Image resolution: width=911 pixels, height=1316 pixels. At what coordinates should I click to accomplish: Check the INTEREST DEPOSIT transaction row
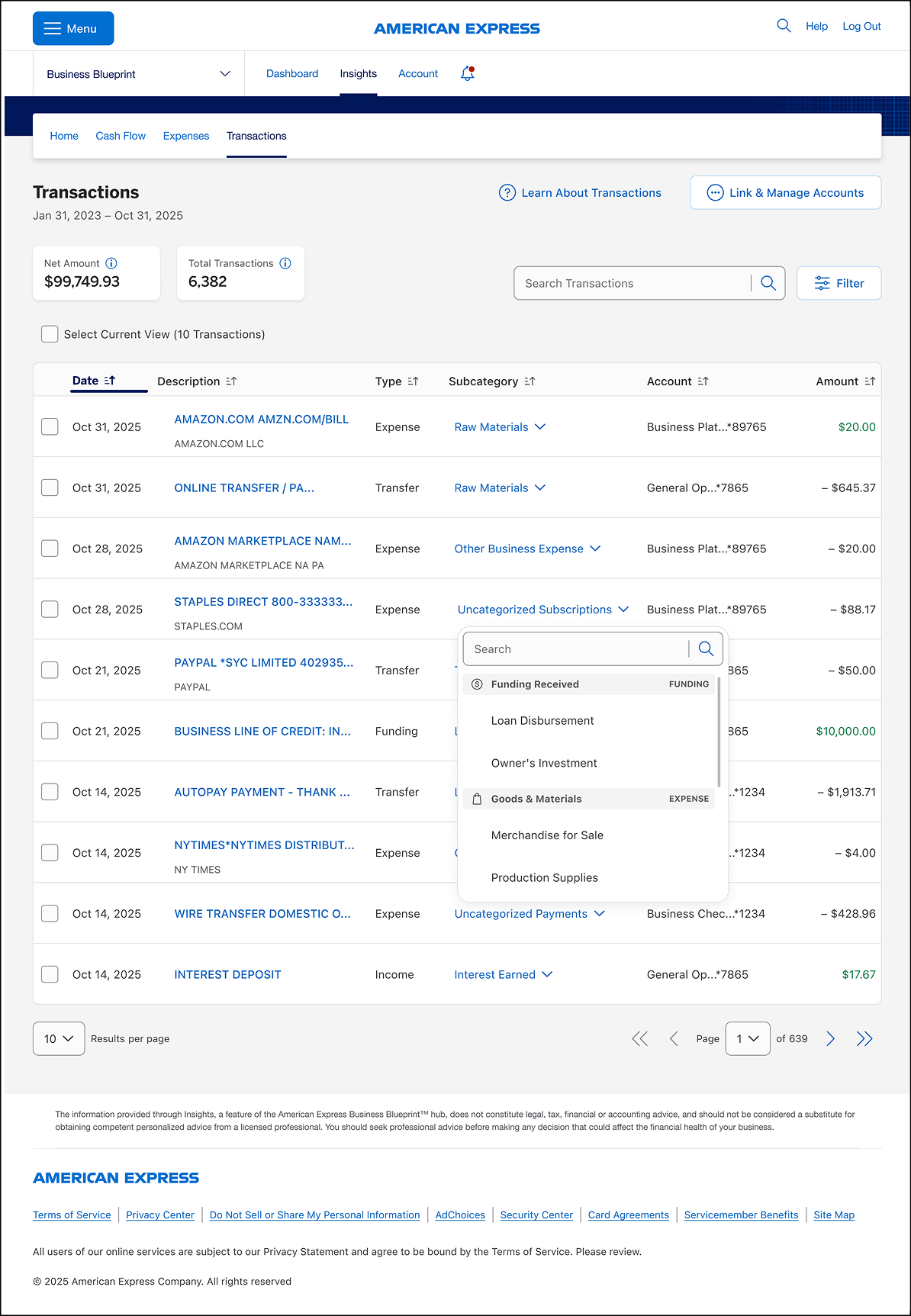click(50, 974)
